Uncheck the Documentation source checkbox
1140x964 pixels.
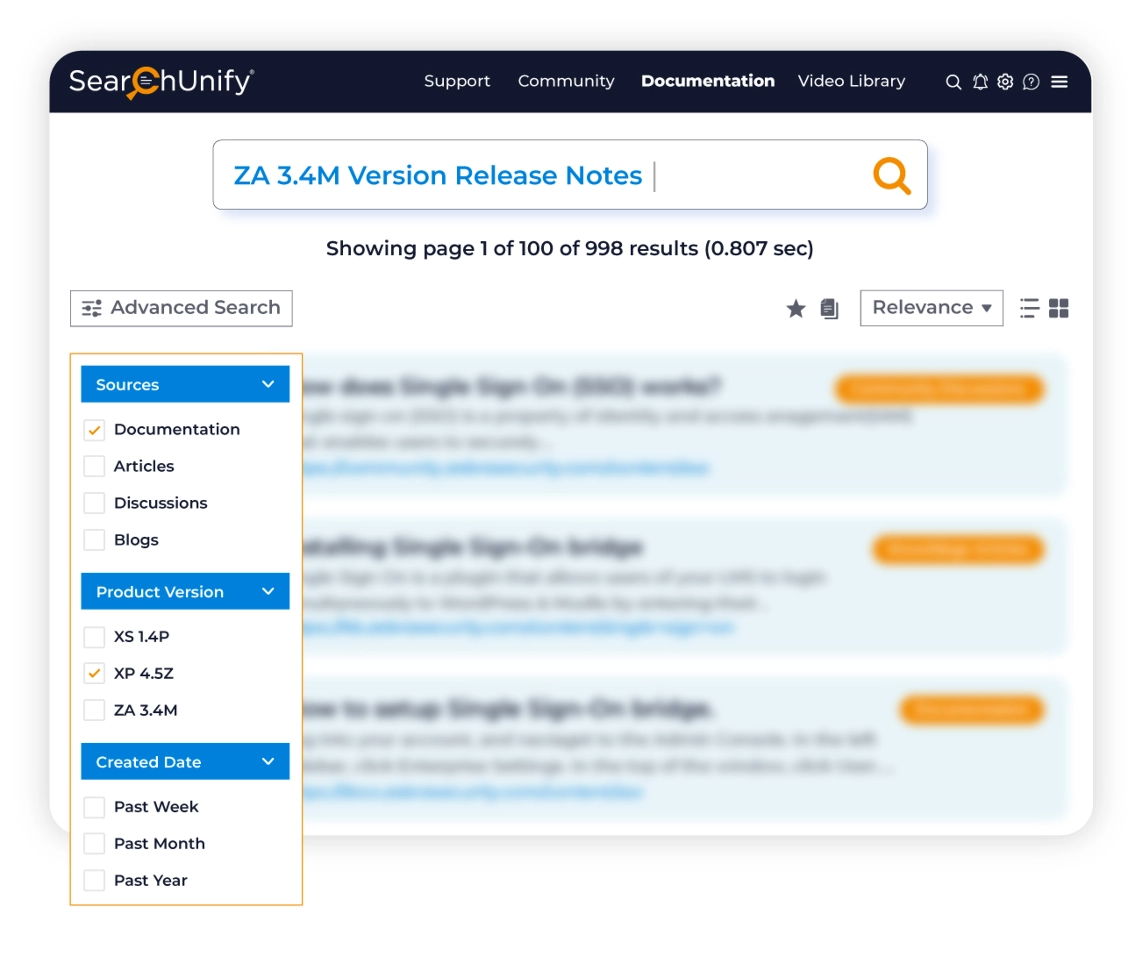pyautogui.click(x=94, y=430)
